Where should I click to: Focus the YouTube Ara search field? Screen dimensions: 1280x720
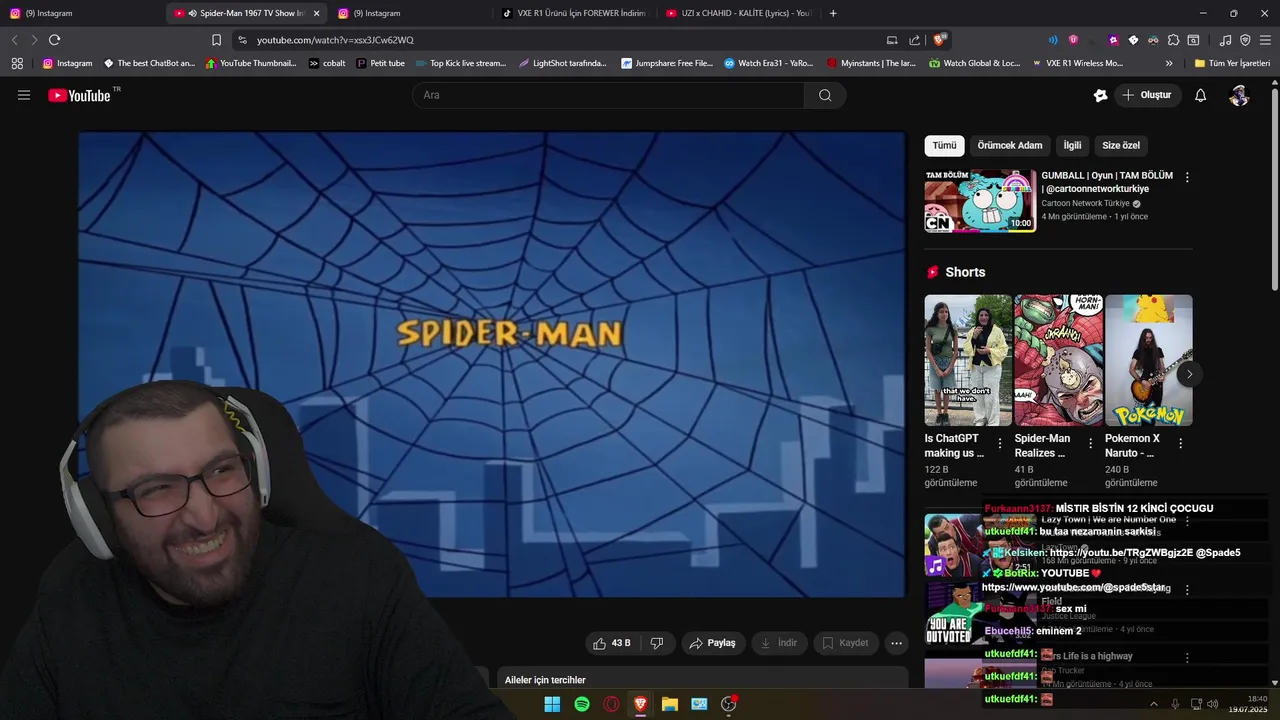point(608,95)
